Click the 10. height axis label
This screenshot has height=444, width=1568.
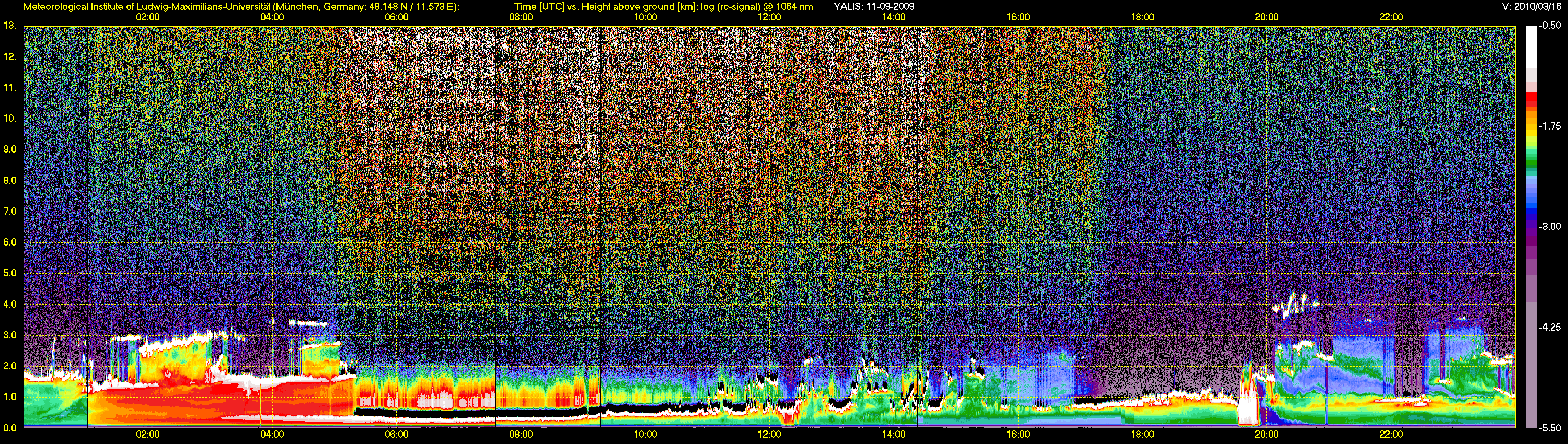point(10,118)
